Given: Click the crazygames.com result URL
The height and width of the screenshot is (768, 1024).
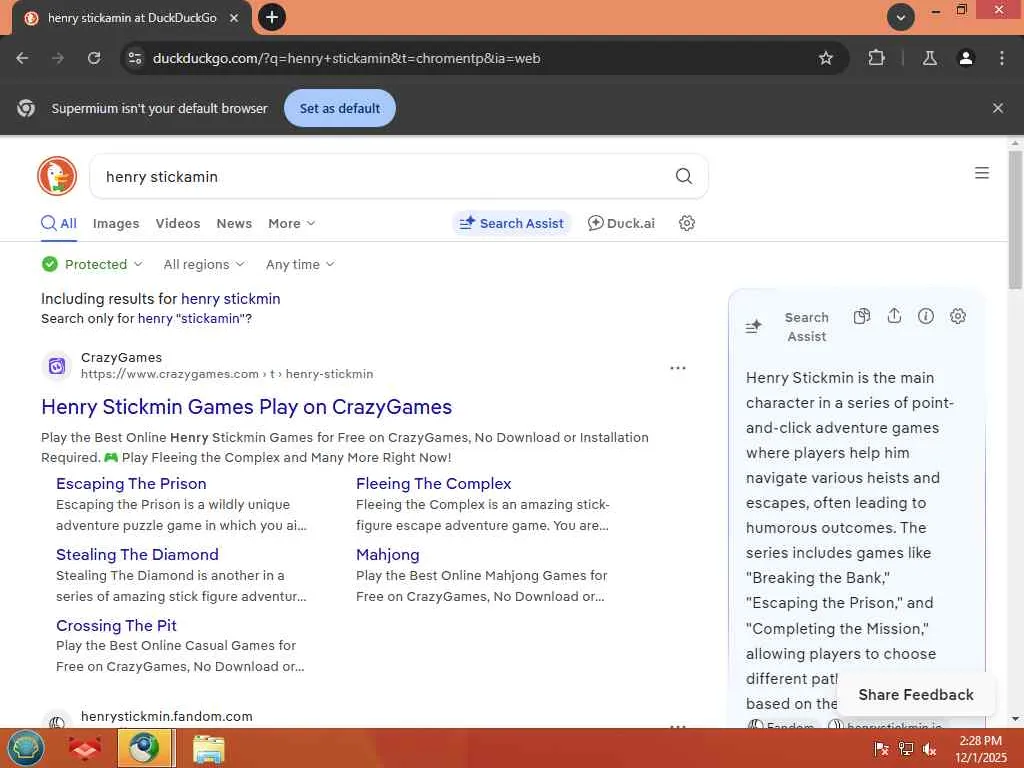Looking at the screenshot, I should click(x=227, y=374).
